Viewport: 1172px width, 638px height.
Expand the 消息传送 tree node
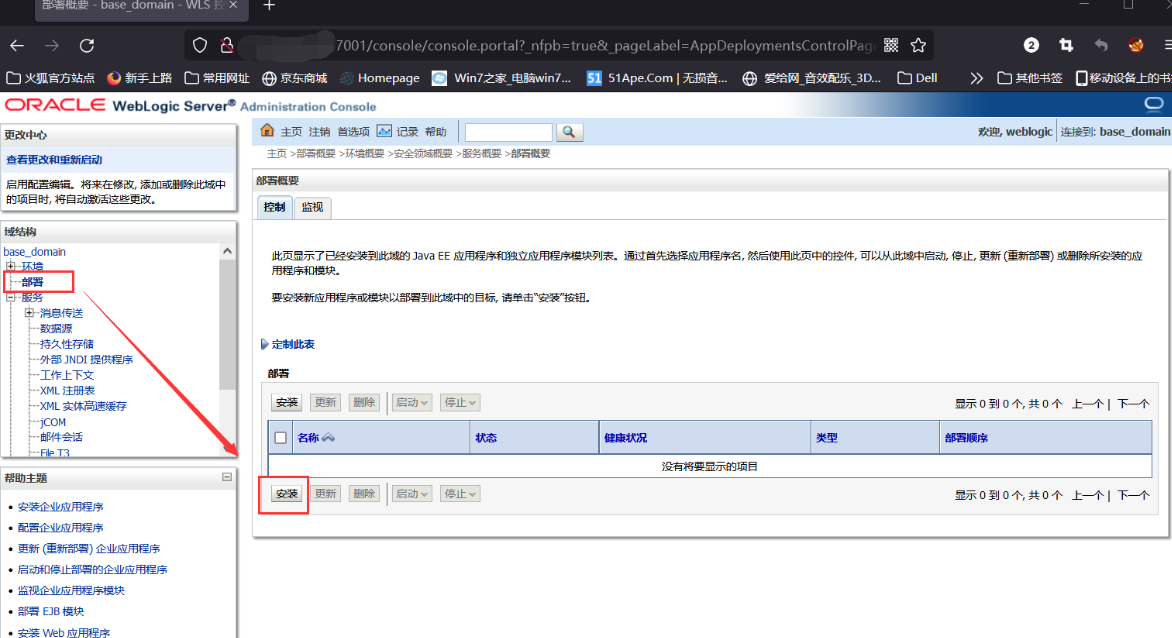[x=29, y=313]
